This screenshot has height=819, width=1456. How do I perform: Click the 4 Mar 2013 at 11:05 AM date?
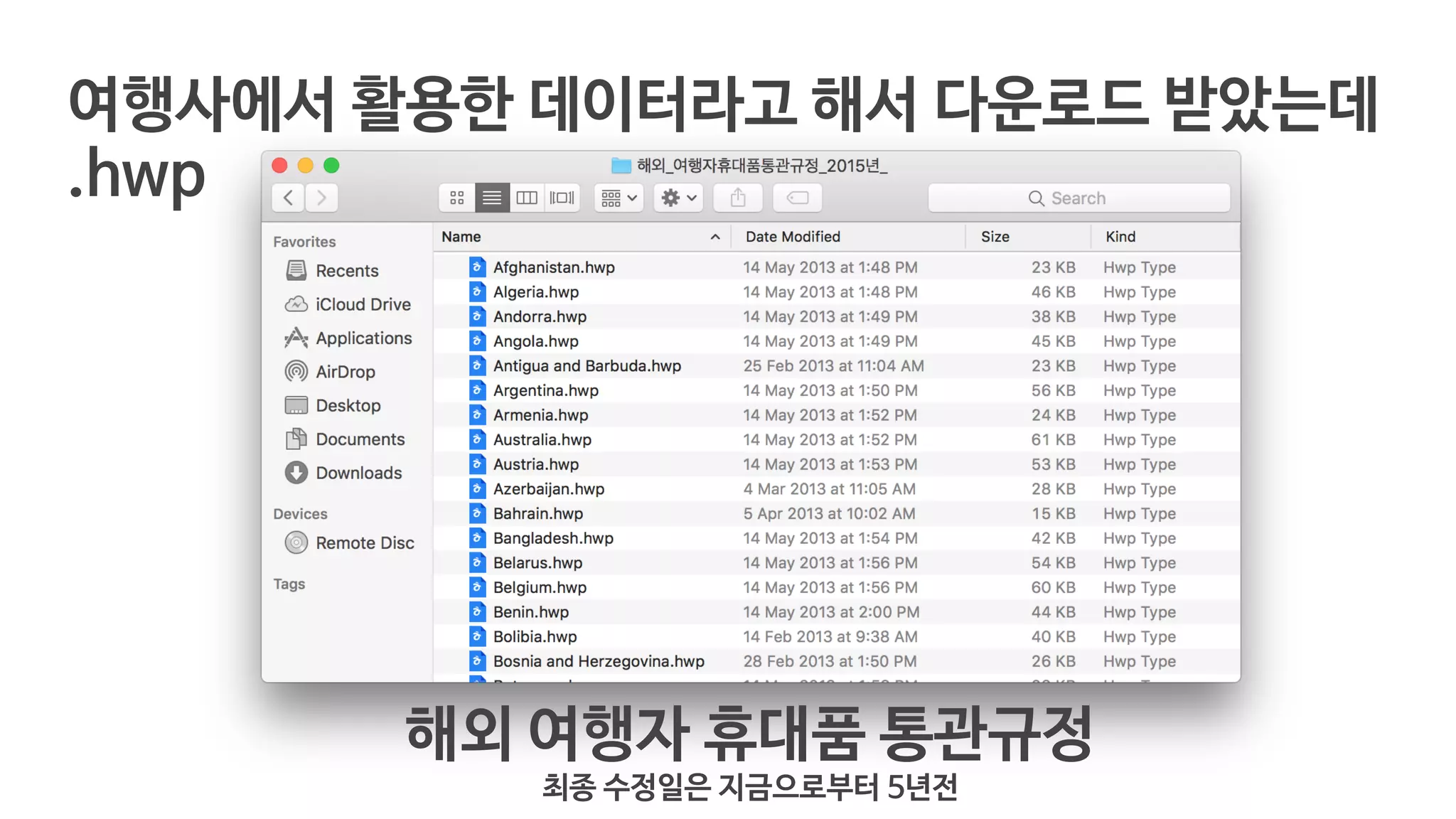[829, 489]
